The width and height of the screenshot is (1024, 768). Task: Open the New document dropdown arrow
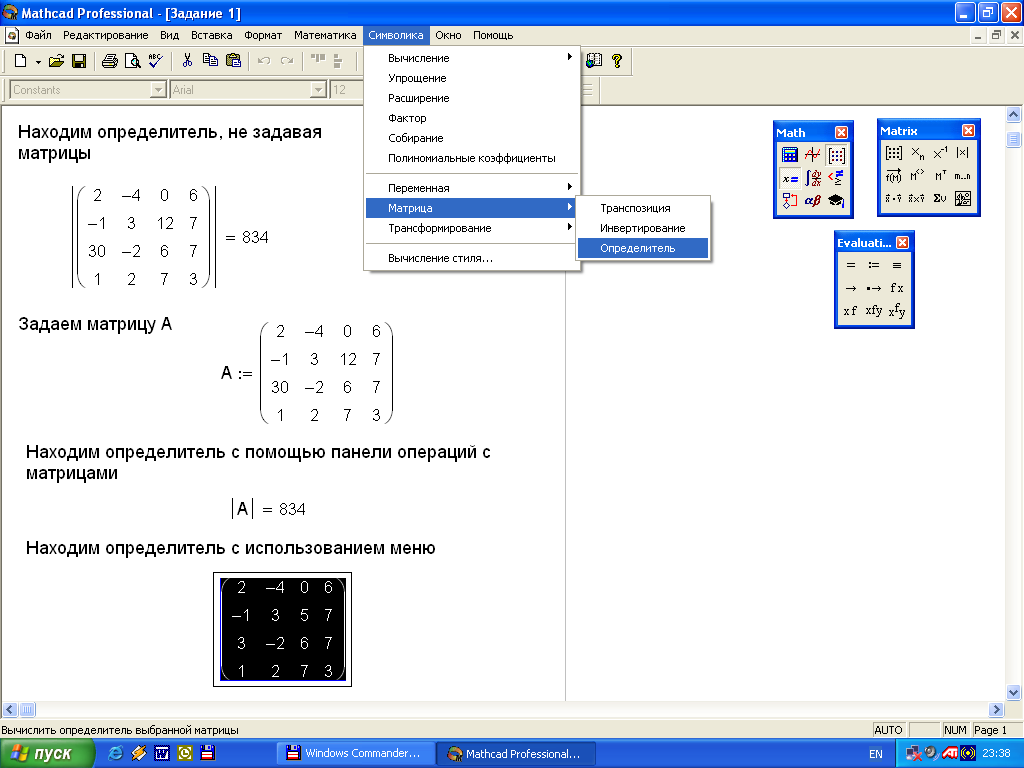point(38,62)
